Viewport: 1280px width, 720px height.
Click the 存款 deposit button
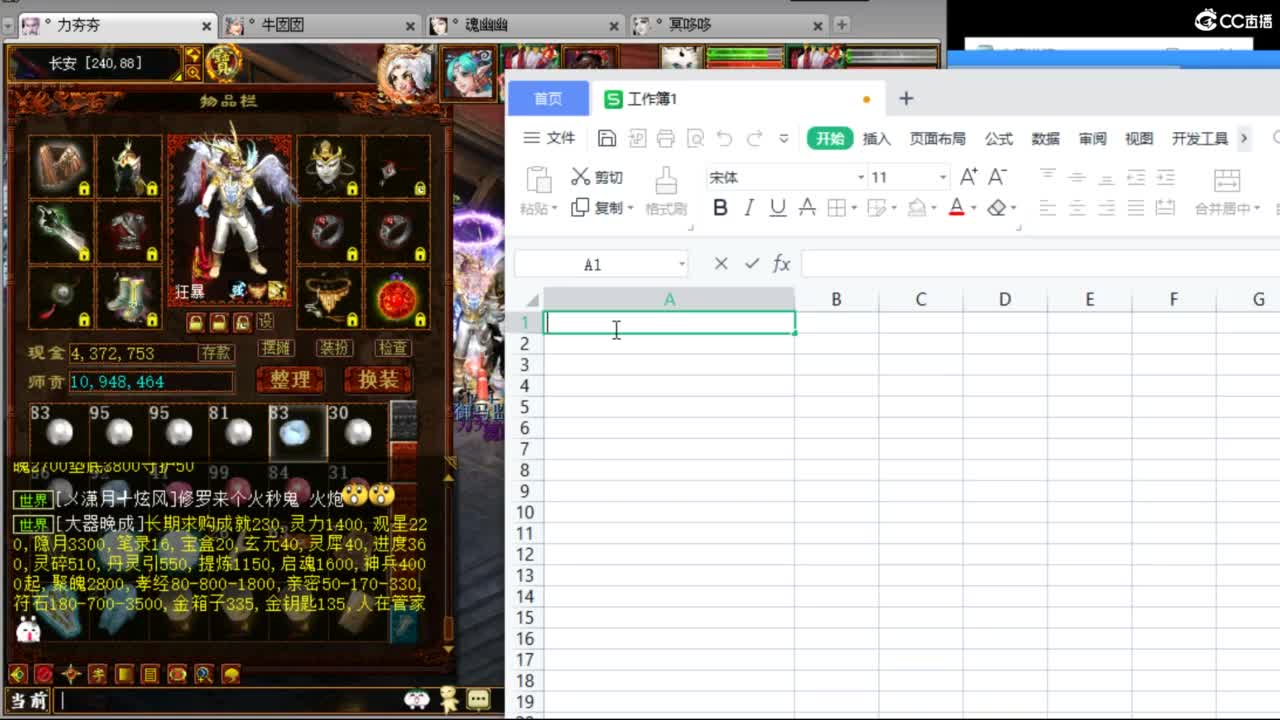tap(216, 352)
